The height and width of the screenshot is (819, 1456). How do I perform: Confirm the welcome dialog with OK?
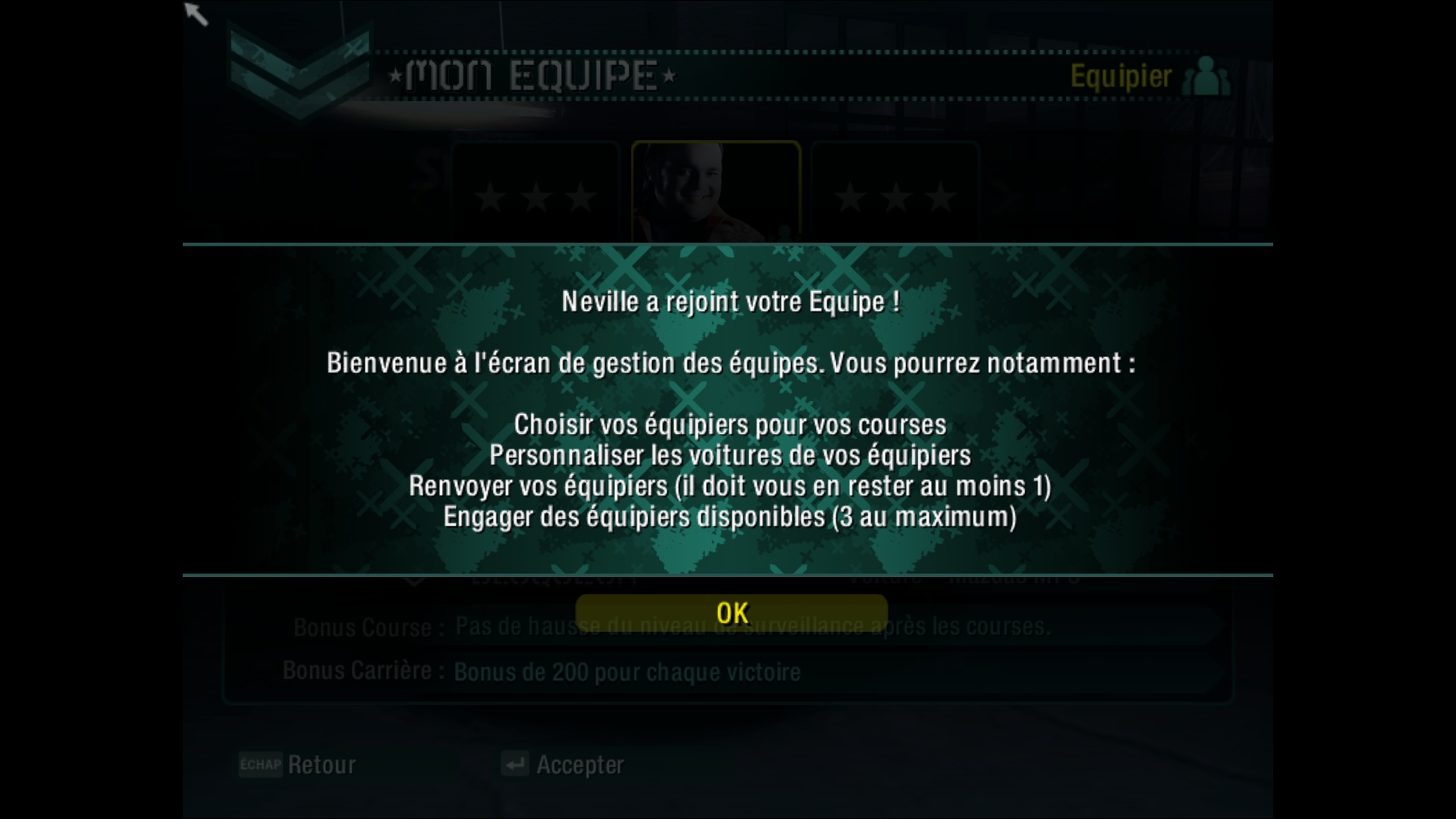(x=731, y=613)
